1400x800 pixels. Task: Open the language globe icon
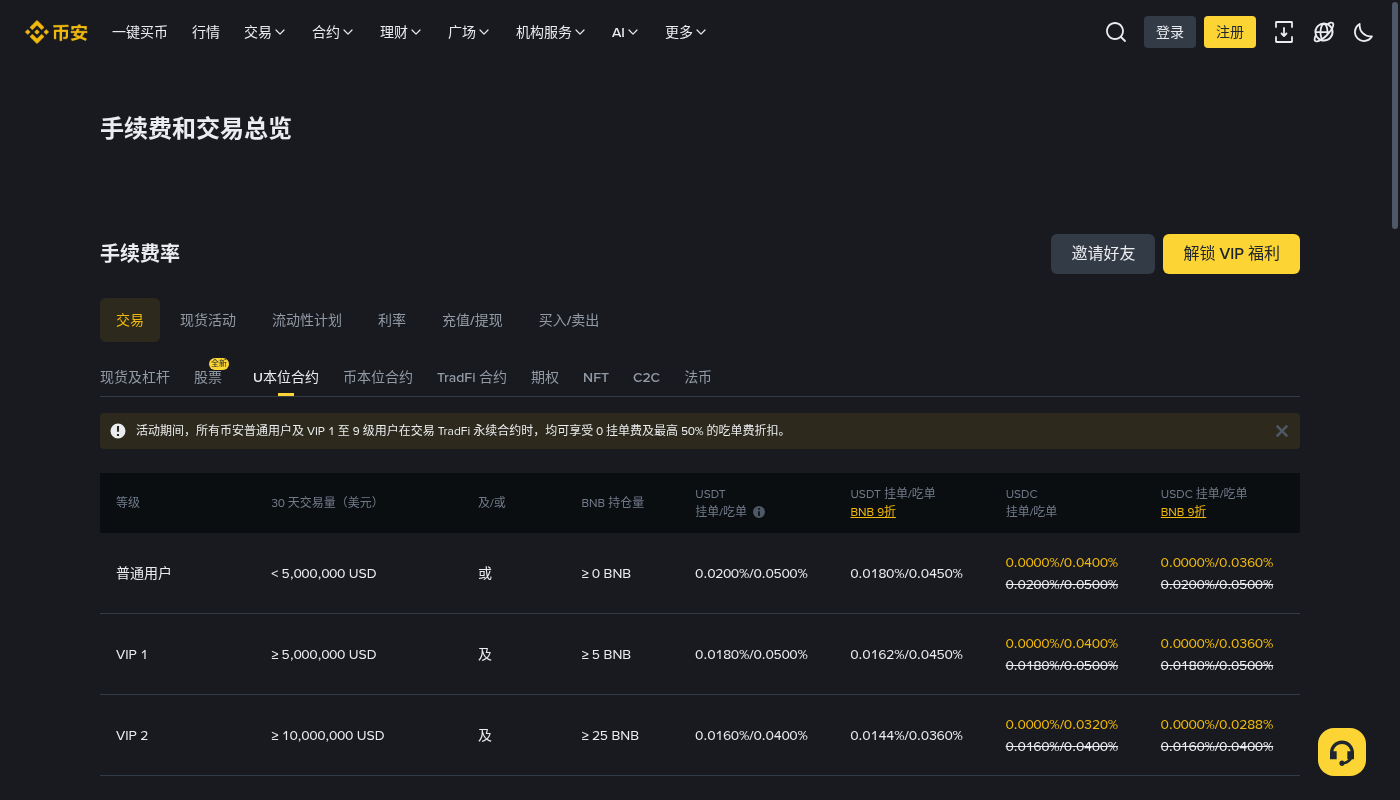coord(1324,32)
